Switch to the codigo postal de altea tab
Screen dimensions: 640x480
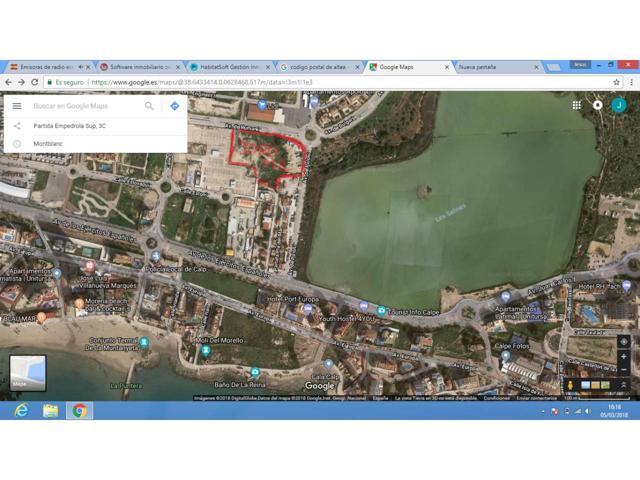coord(318,67)
